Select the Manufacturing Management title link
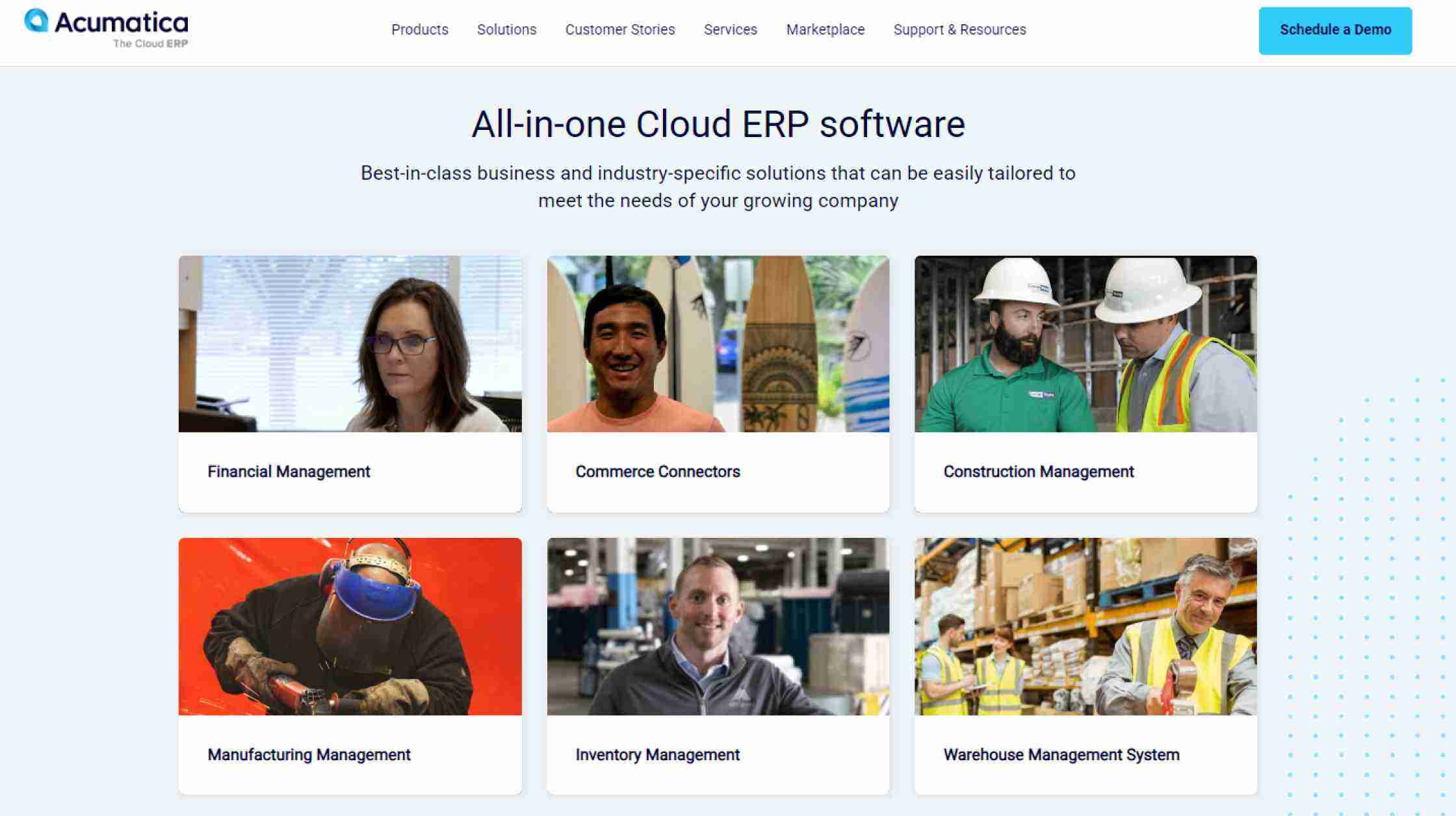Screen dimensions: 1456x816 pos(309,755)
